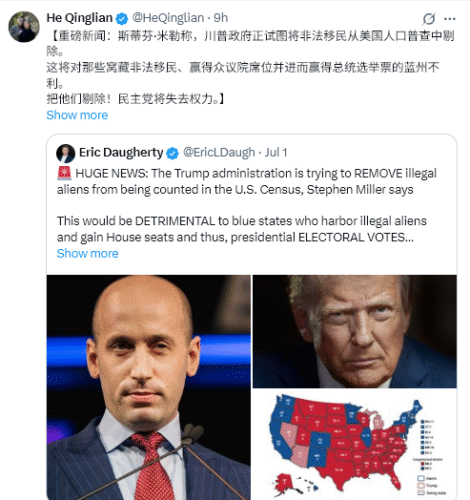This screenshot has width=470, height=500.
Task: Open He Qinglian's profile avatar
Action: coord(24,27)
